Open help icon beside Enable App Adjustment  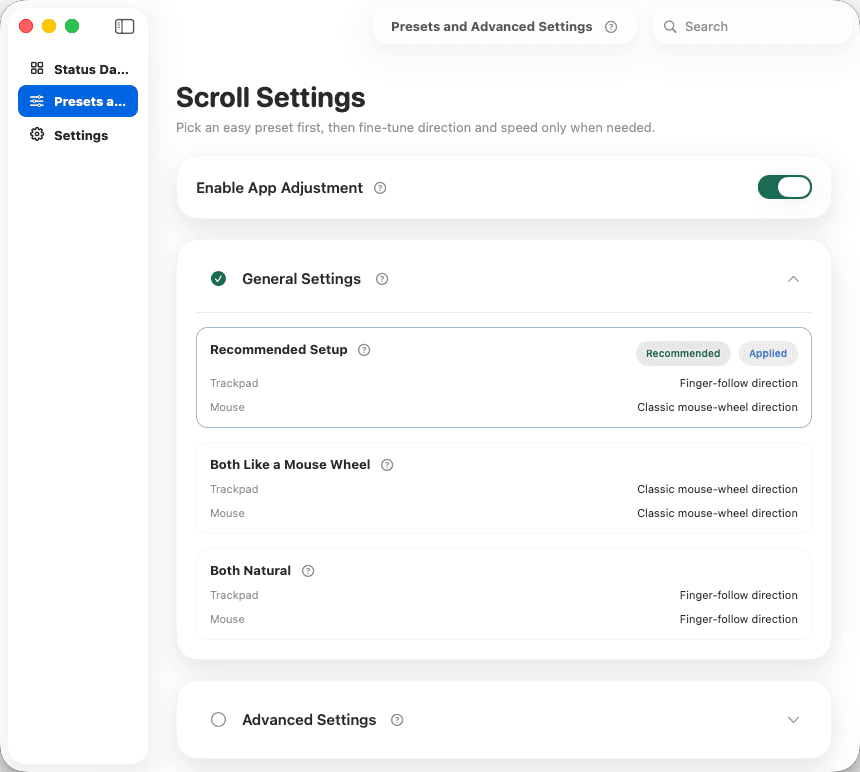[x=380, y=188]
